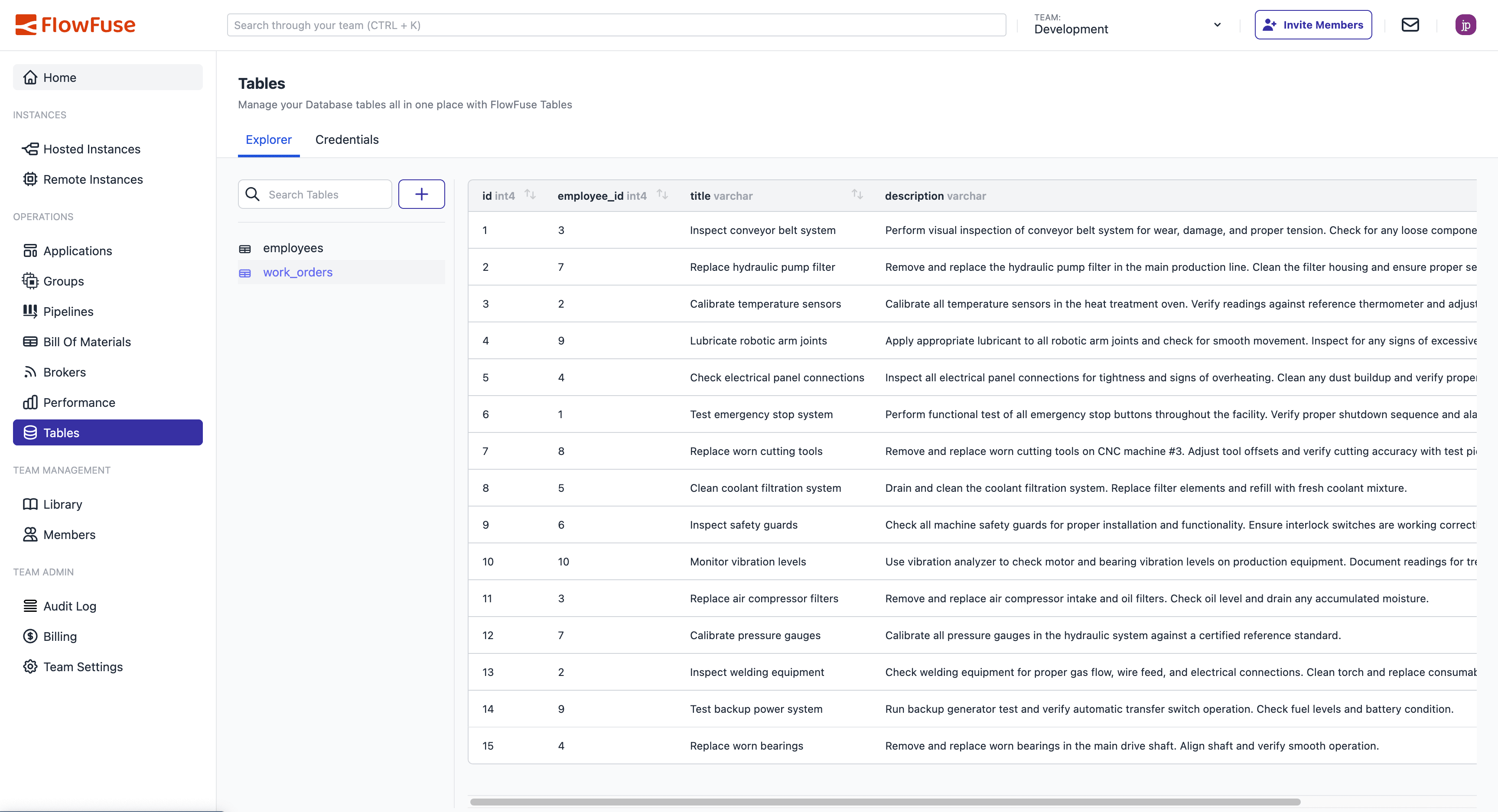Select Remote Instances in the sidebar
1498x812 pixels.
tap(93, 179)
